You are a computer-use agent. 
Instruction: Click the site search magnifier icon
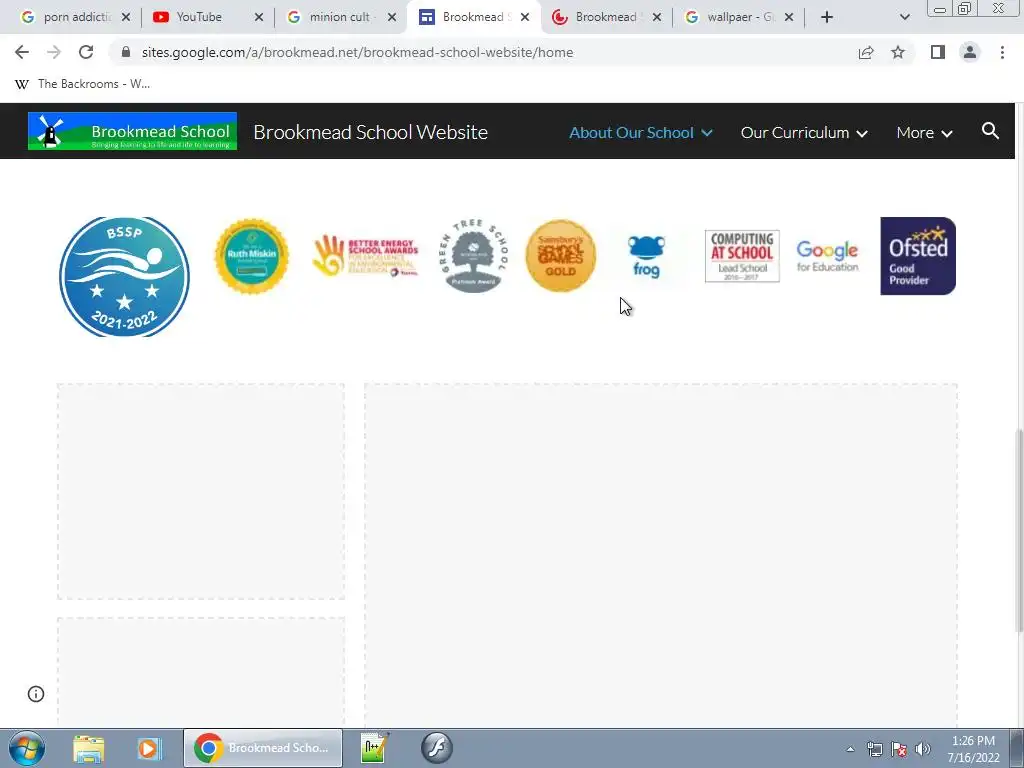point(990,131)
